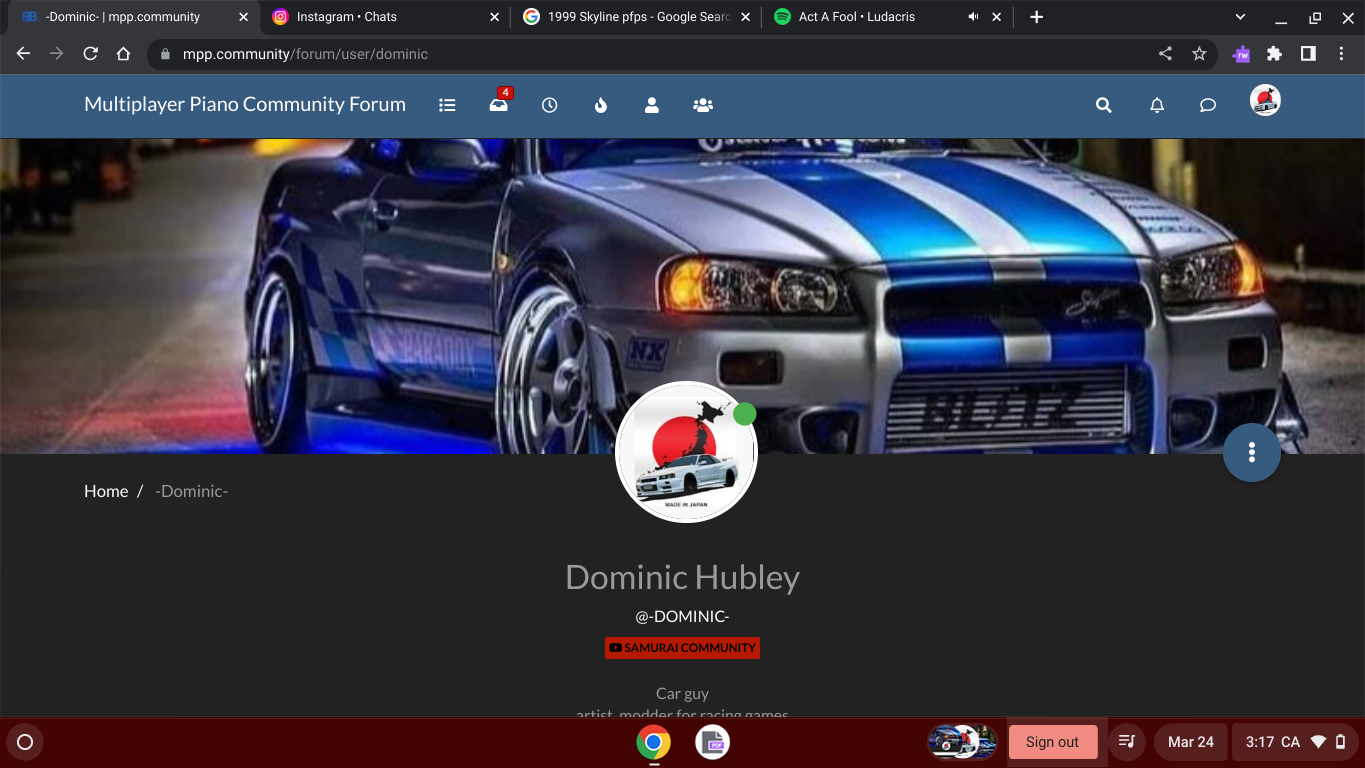Open the PDF app on shelf
Image resolution: width=1365 pixels, height=768 pixels.
713,742
